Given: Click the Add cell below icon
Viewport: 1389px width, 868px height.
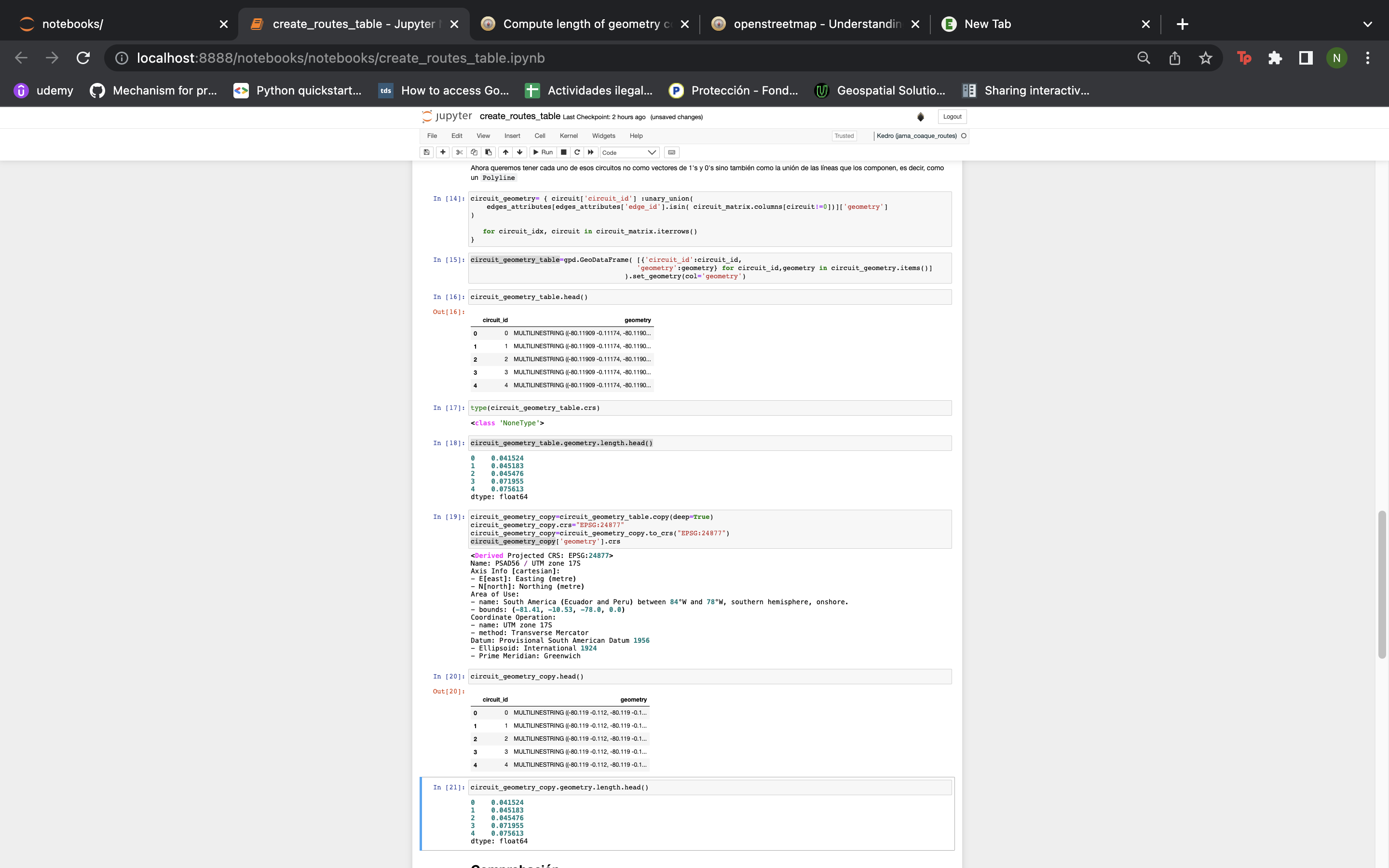Looking at the screenshot, I should 441,152.
